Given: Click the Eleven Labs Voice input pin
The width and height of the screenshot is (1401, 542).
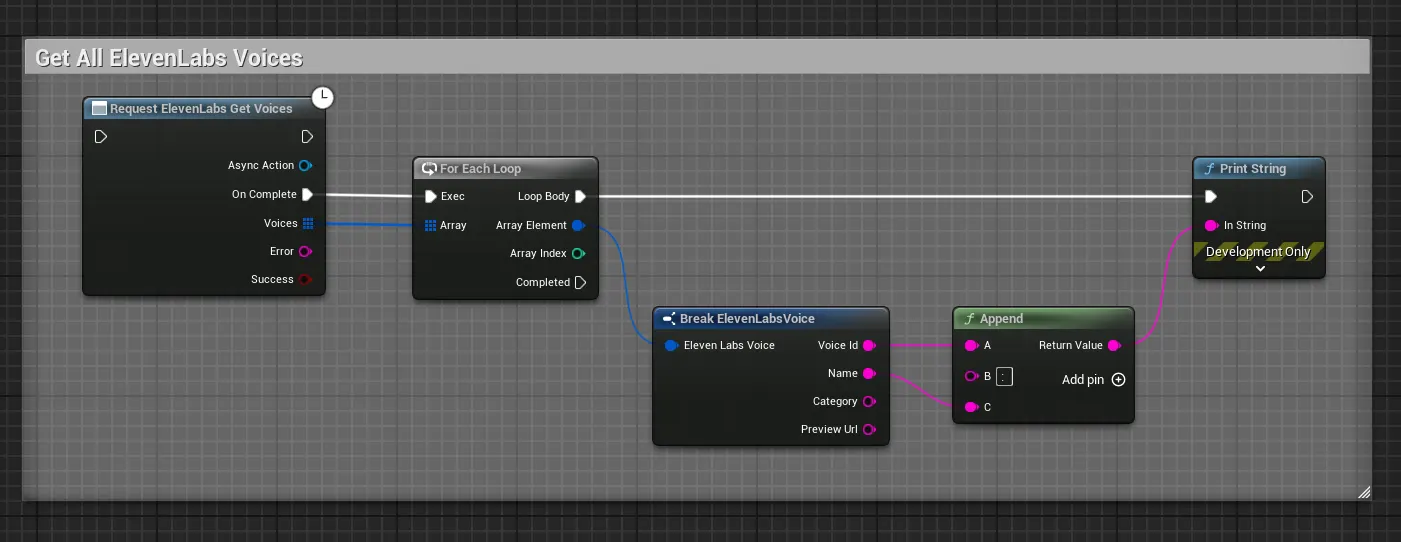Looking at the screenshot, I should (672, 345).
